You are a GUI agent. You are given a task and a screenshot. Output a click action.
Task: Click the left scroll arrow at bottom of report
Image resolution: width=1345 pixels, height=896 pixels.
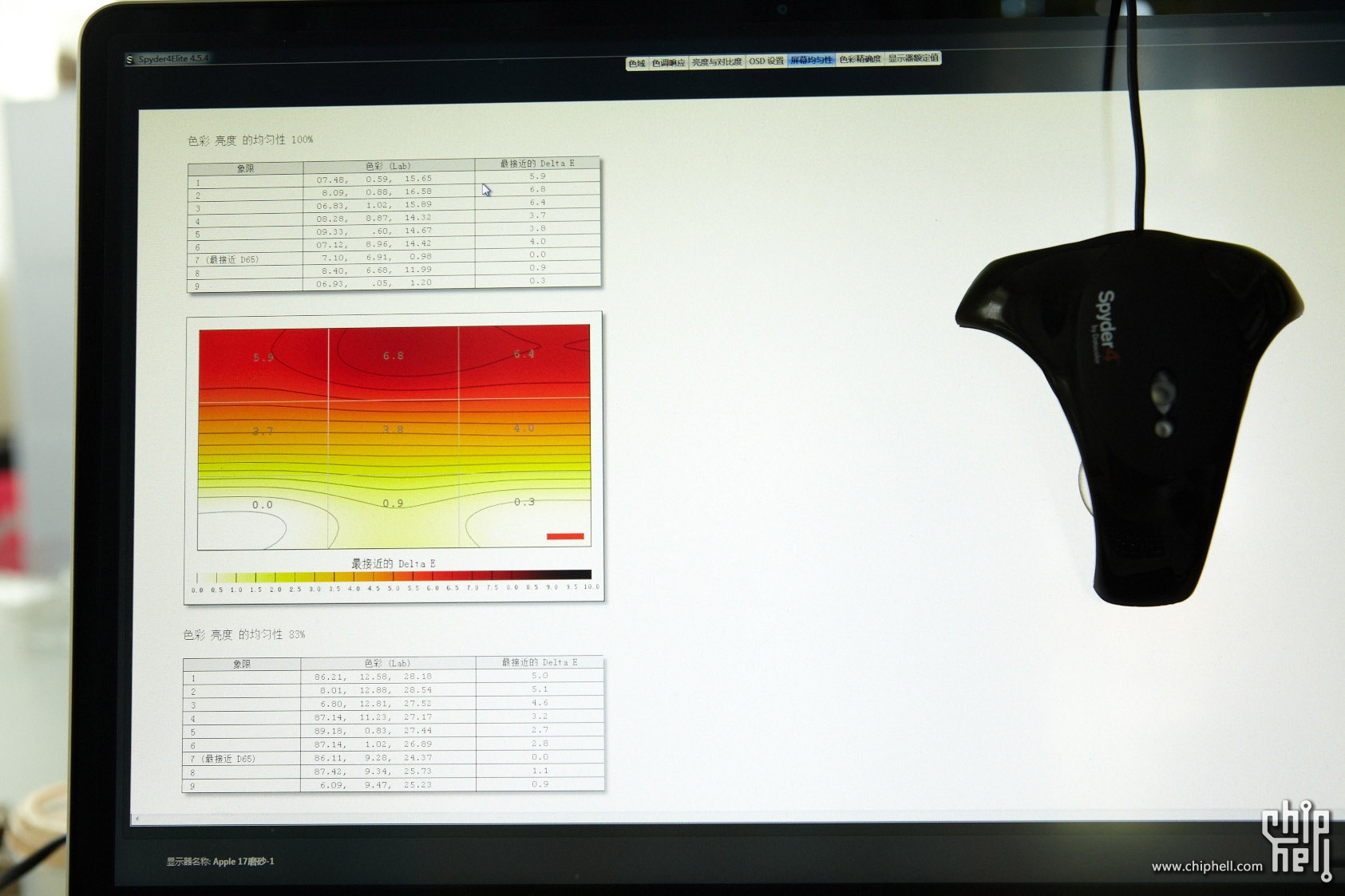coord(137,819)
